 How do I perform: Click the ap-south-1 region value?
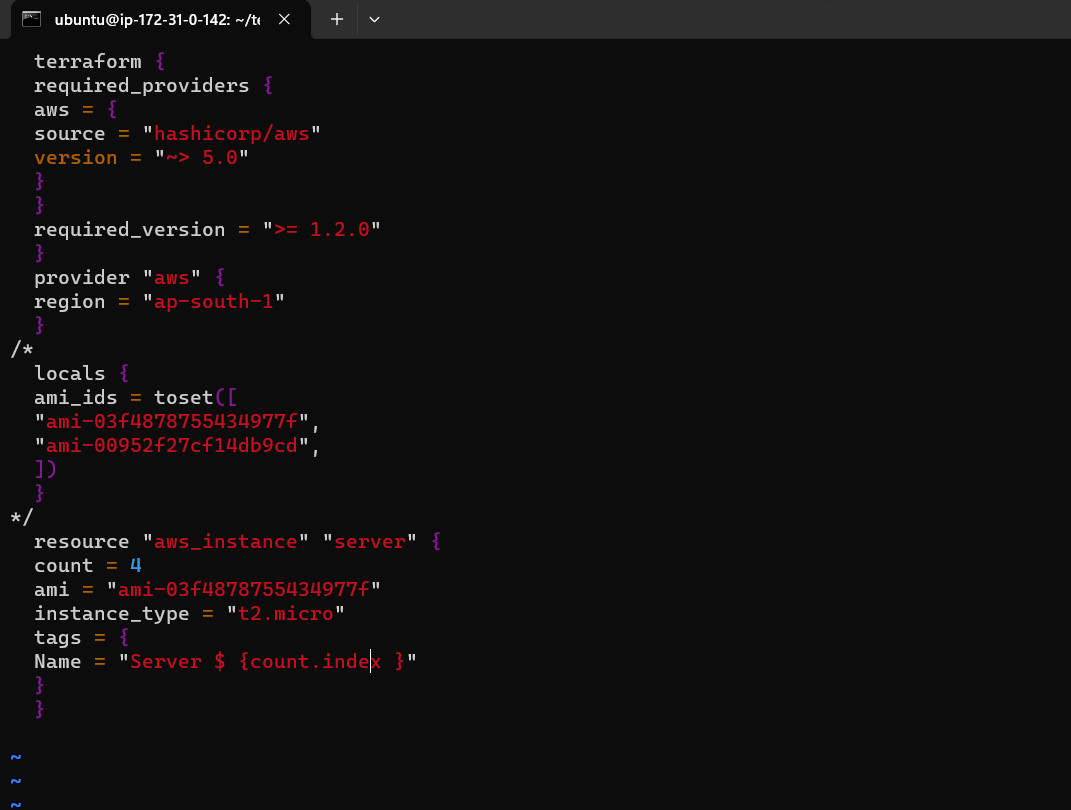(x=214, y=302)
